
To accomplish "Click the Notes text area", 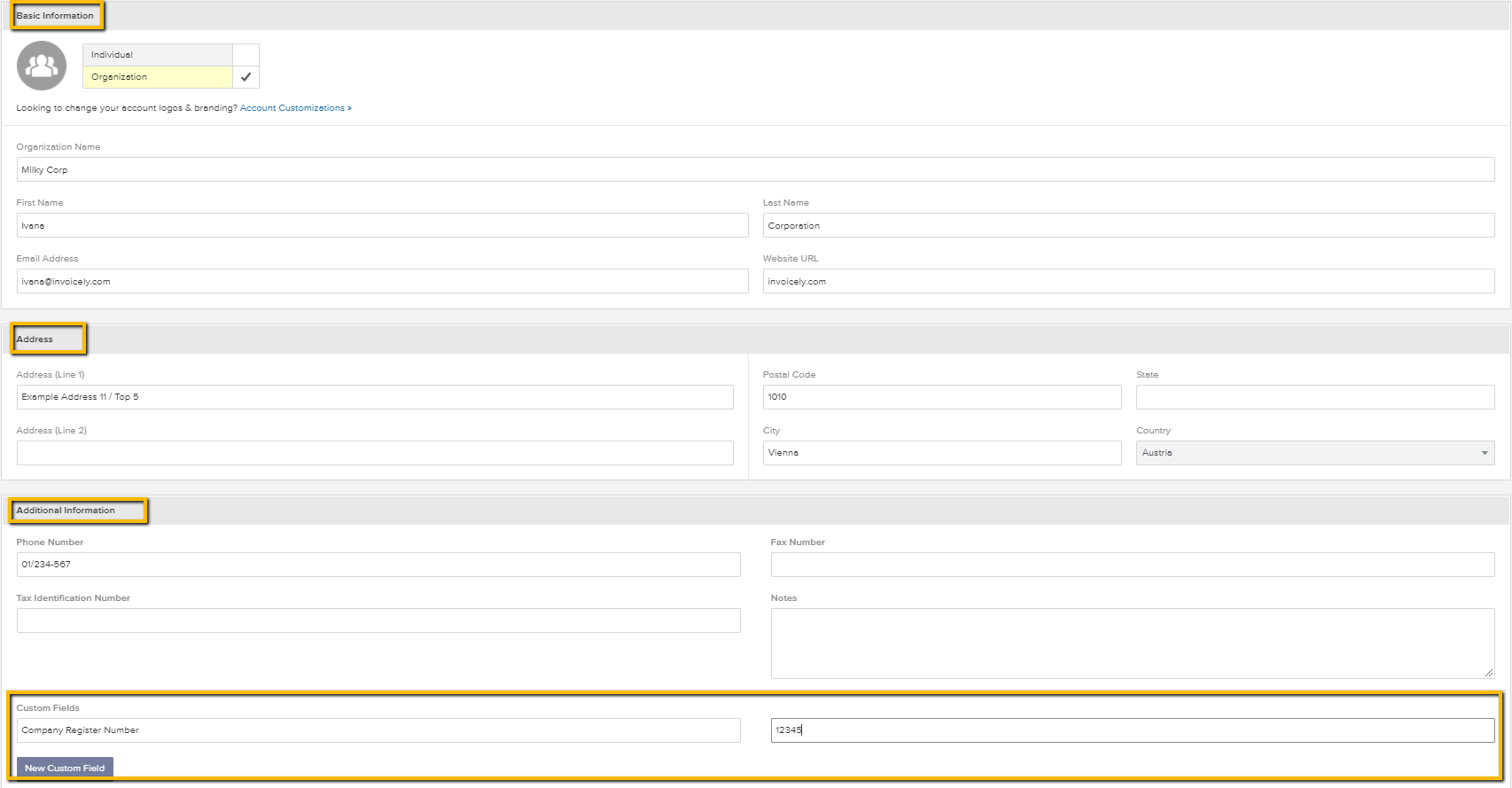I will click(1133, 644).
